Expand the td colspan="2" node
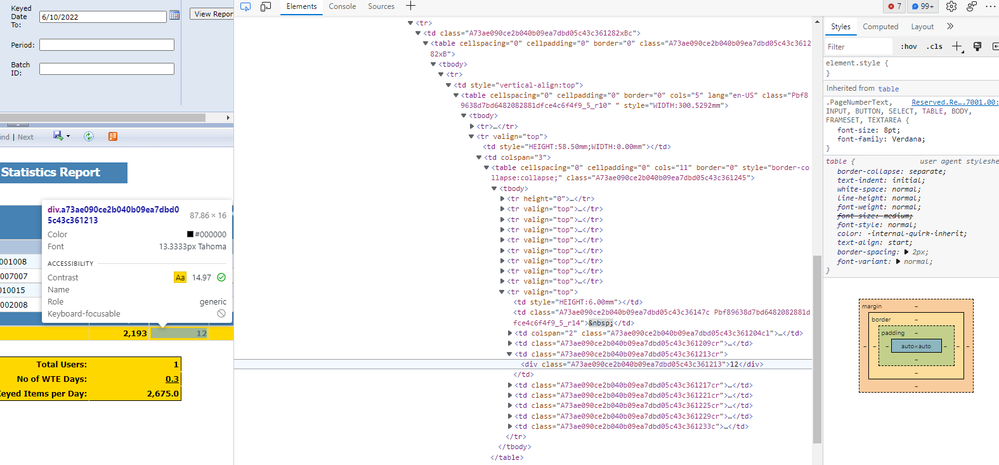Viewport: 999px width, 465px height. pyautogui.click(x=511, y=333)
